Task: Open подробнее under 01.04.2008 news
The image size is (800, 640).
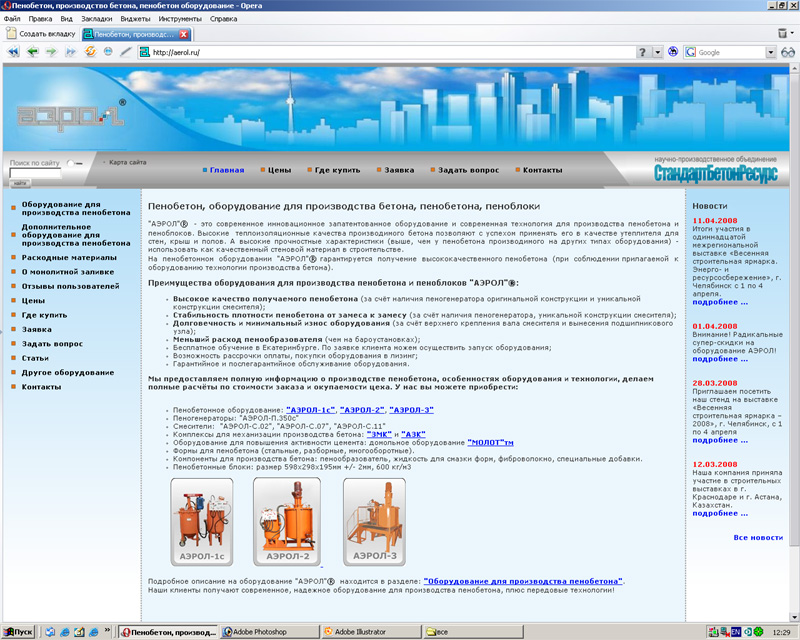Action: 720,359
